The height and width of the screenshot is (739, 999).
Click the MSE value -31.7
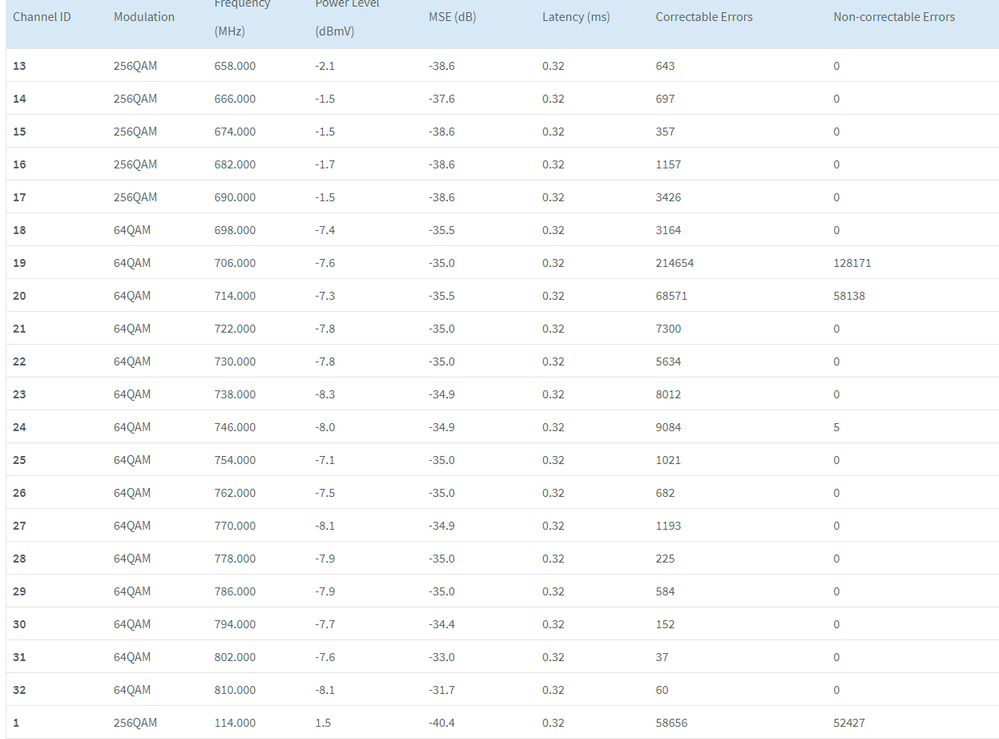[x=442, y=690]
